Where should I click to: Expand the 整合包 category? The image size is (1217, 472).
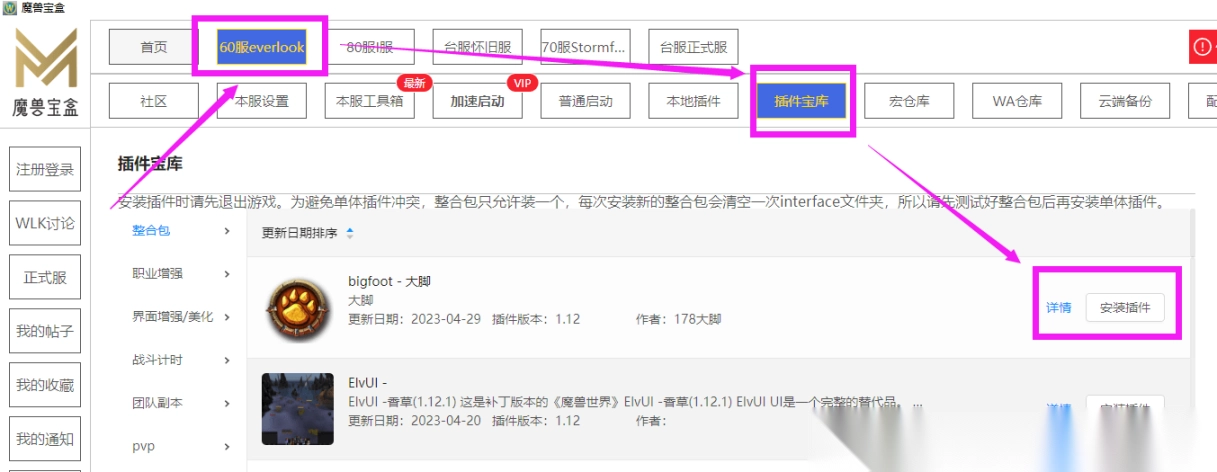click(181, 232)
